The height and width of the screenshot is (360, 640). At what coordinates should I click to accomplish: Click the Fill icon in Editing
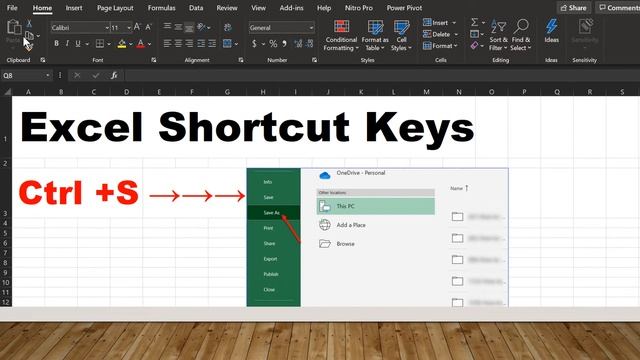click(x=474, y=34)
